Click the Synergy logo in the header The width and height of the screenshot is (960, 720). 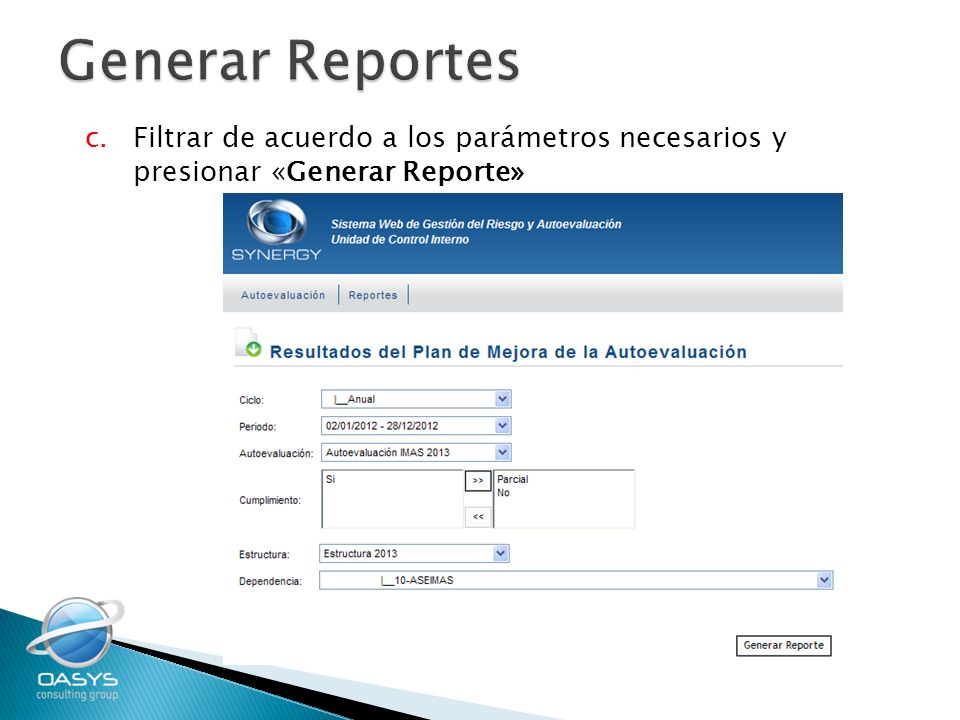pyautogui.click(x=277, y=231)
